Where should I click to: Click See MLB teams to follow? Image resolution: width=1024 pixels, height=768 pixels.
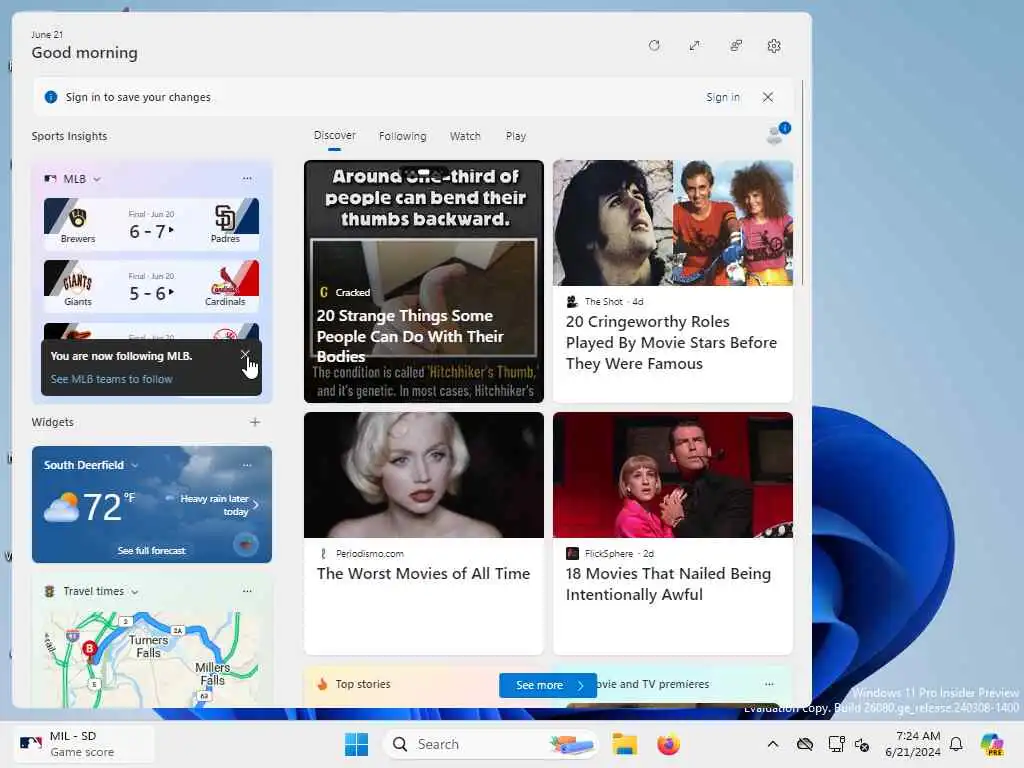click(x=112, y=379)
